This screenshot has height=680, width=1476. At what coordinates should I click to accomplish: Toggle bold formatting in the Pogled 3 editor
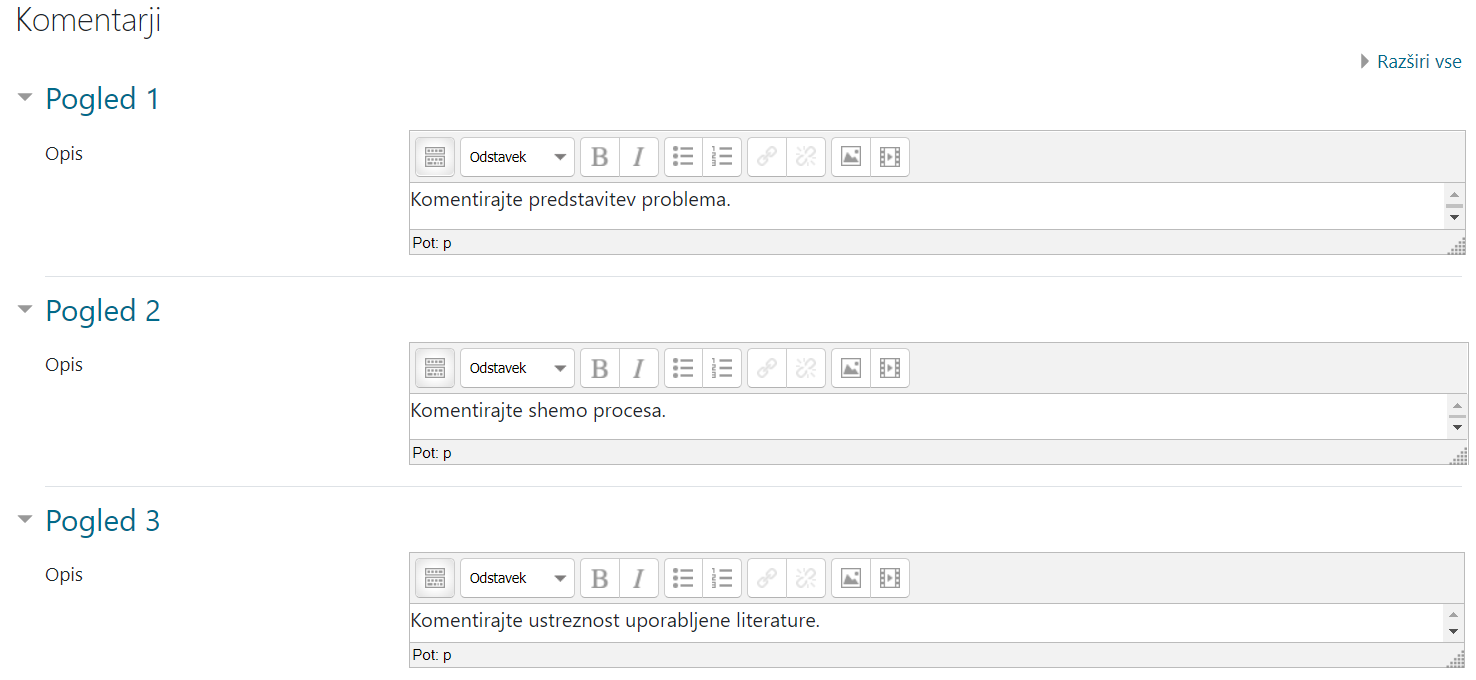click(599, 578)
